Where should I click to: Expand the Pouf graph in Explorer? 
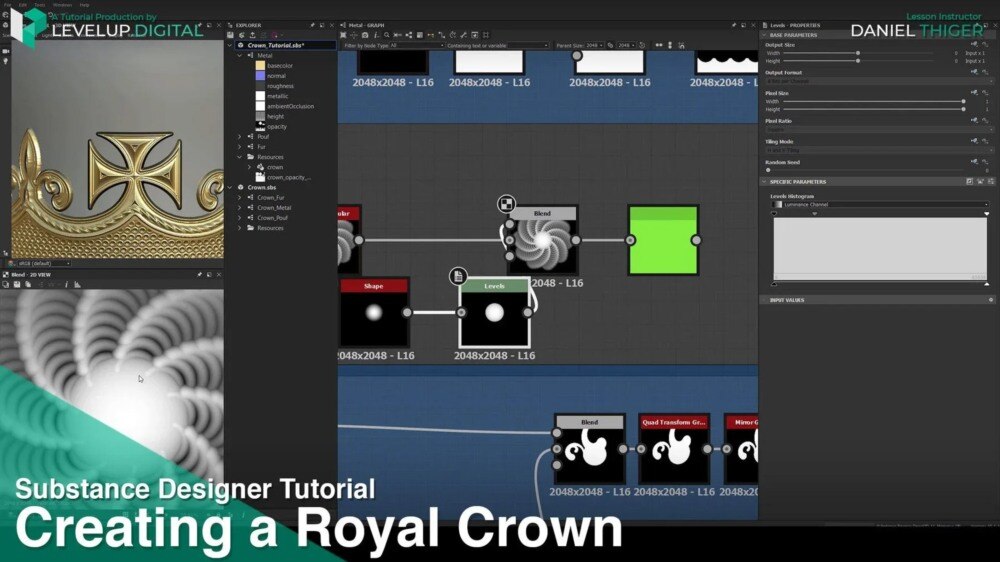click(240, 137)
